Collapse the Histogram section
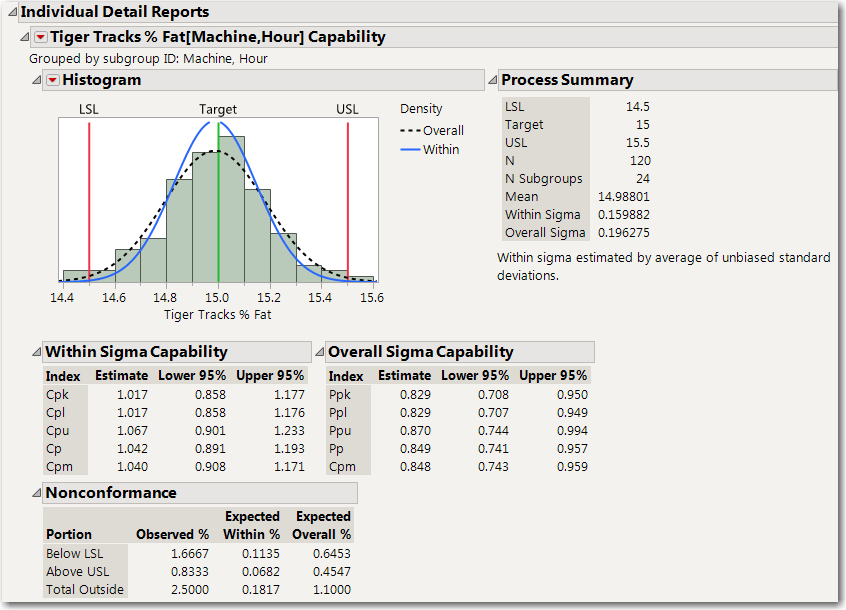 [36, 80]
